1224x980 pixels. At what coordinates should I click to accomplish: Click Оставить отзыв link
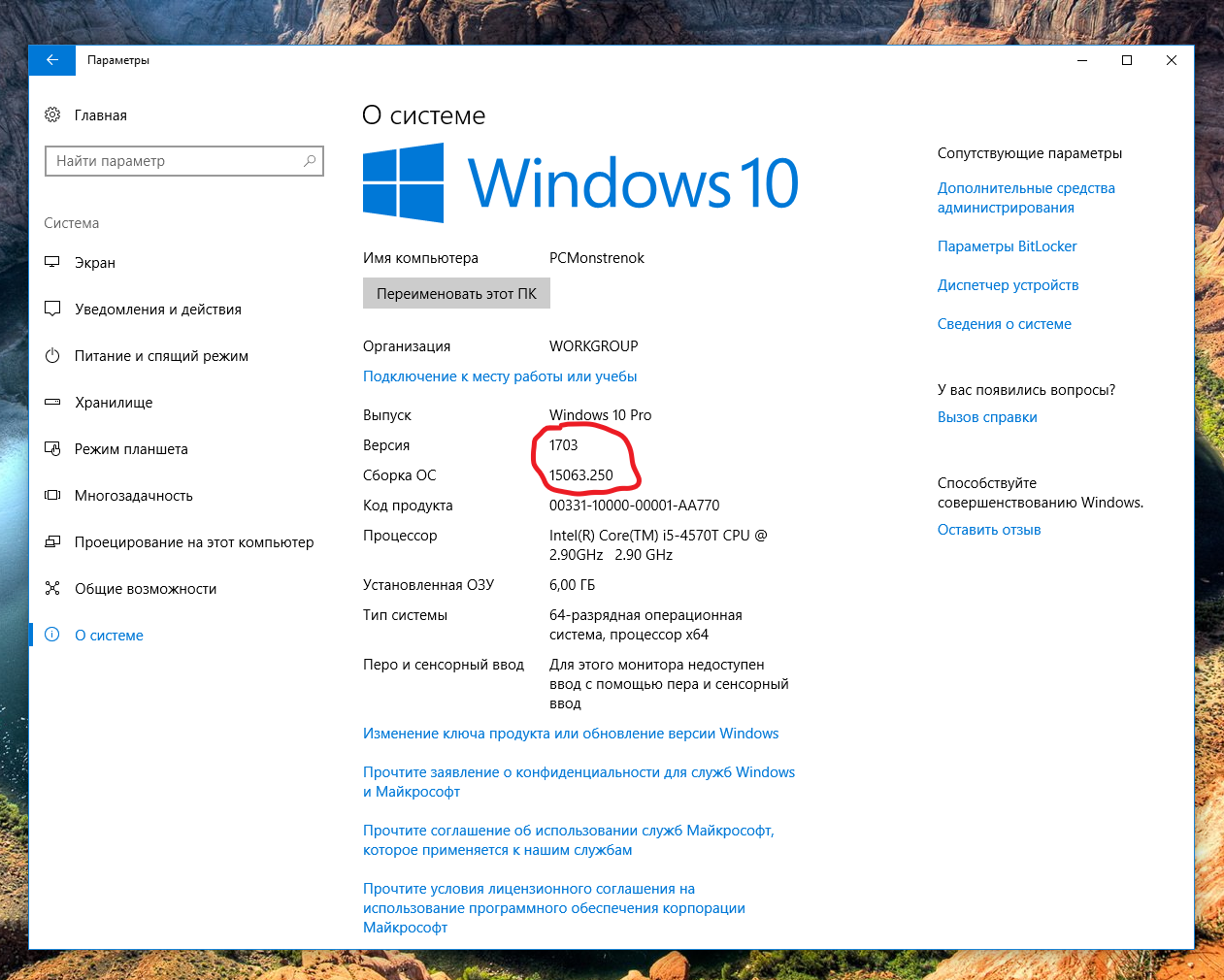click(989, 530)
